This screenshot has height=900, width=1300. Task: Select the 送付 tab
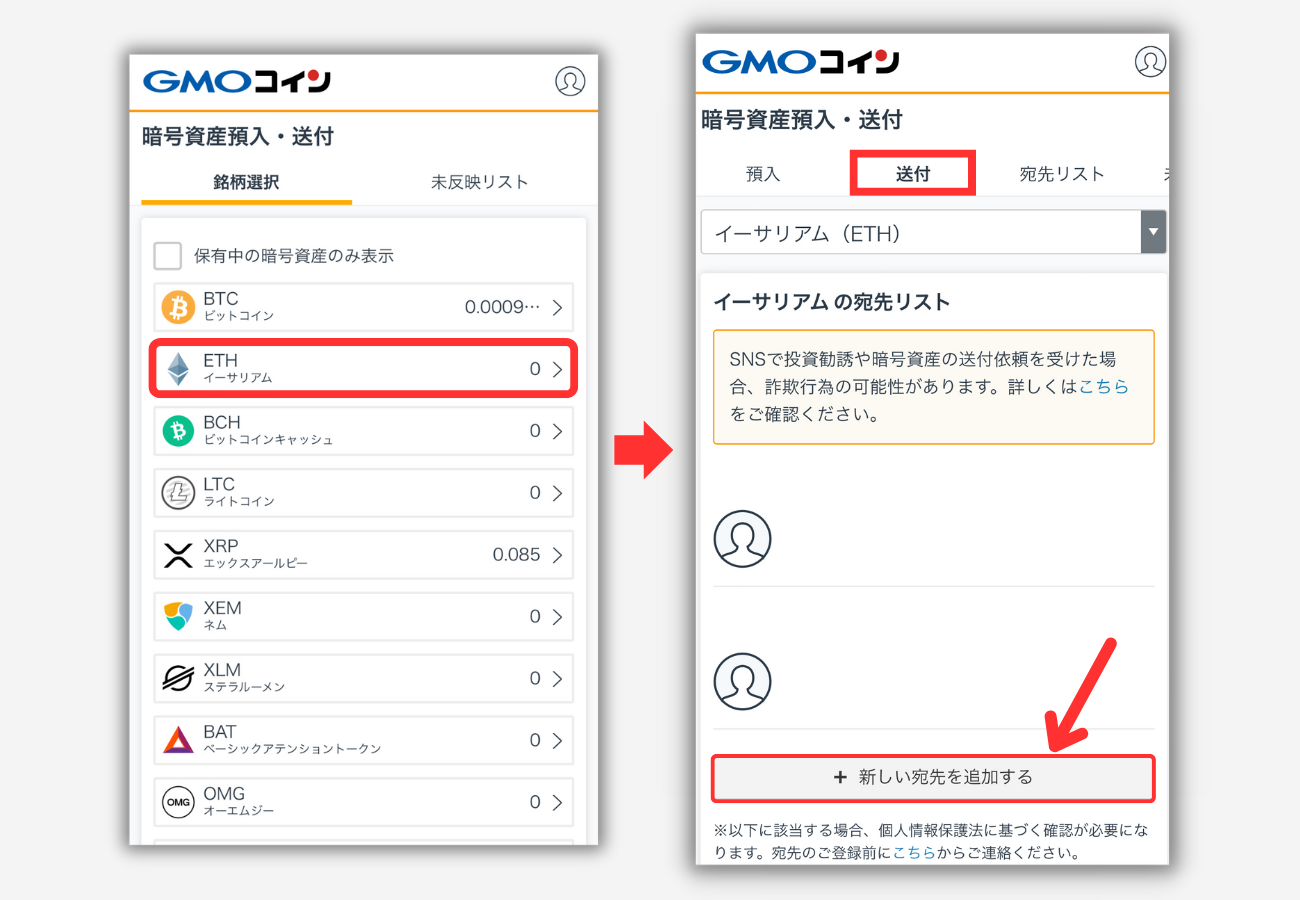click(x=913, y=174)
